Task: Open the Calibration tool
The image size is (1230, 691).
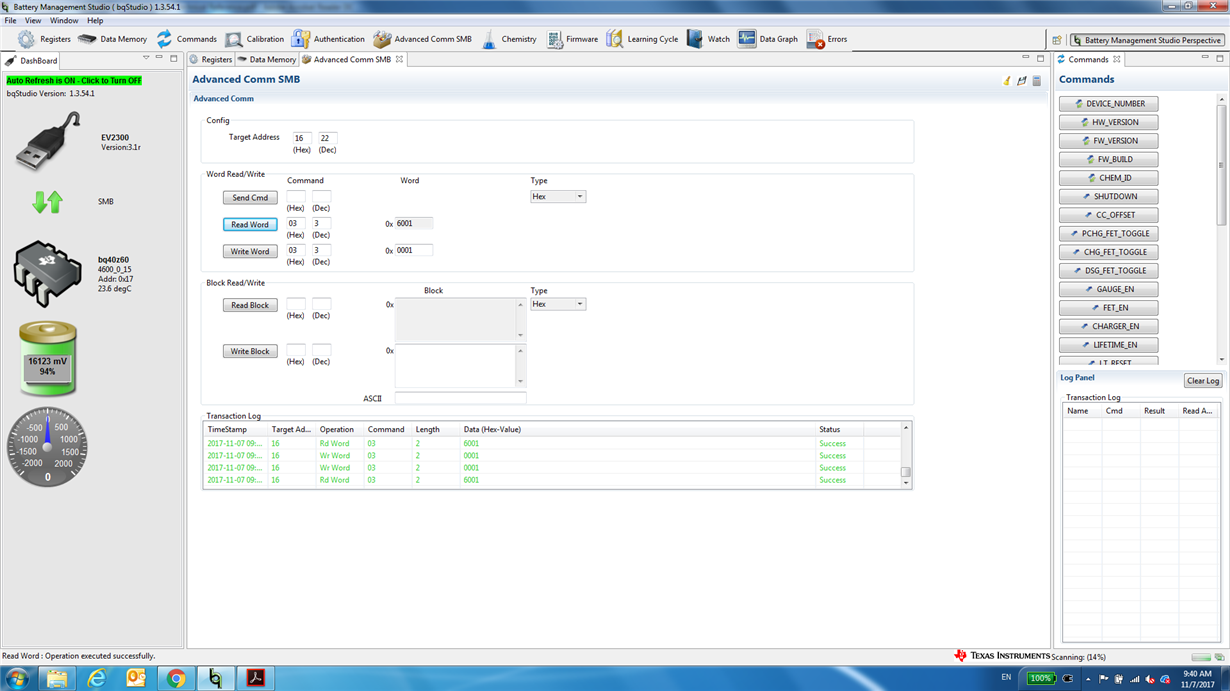Action: [x=254, y=39]
